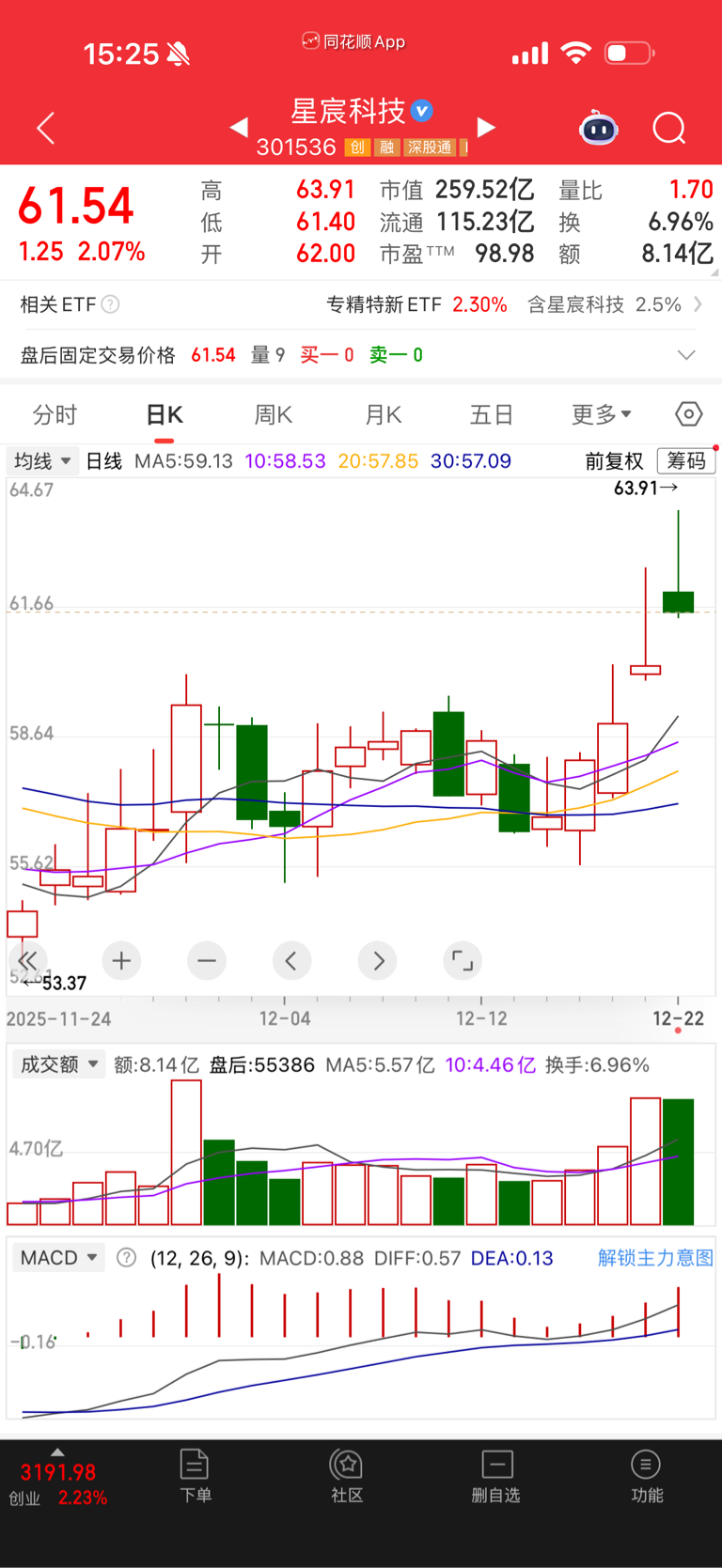
Task: Open the MACD indicator dropdown
Action: coord(57,1258)
